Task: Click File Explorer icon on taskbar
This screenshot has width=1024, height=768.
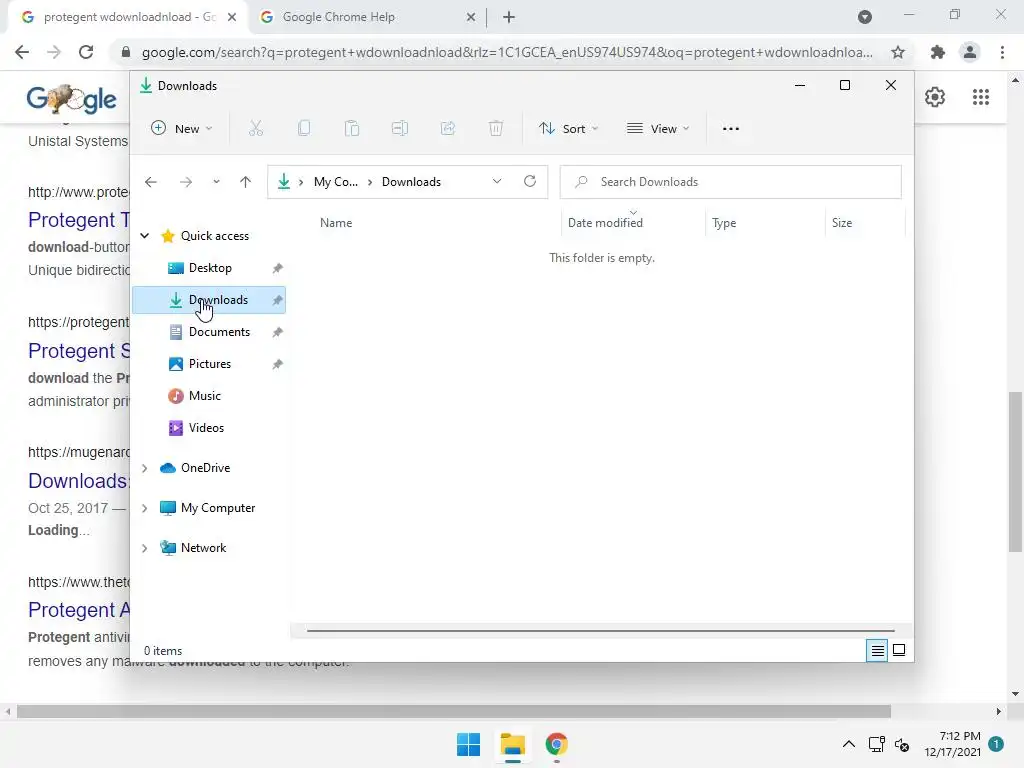Action: (513, 744)
